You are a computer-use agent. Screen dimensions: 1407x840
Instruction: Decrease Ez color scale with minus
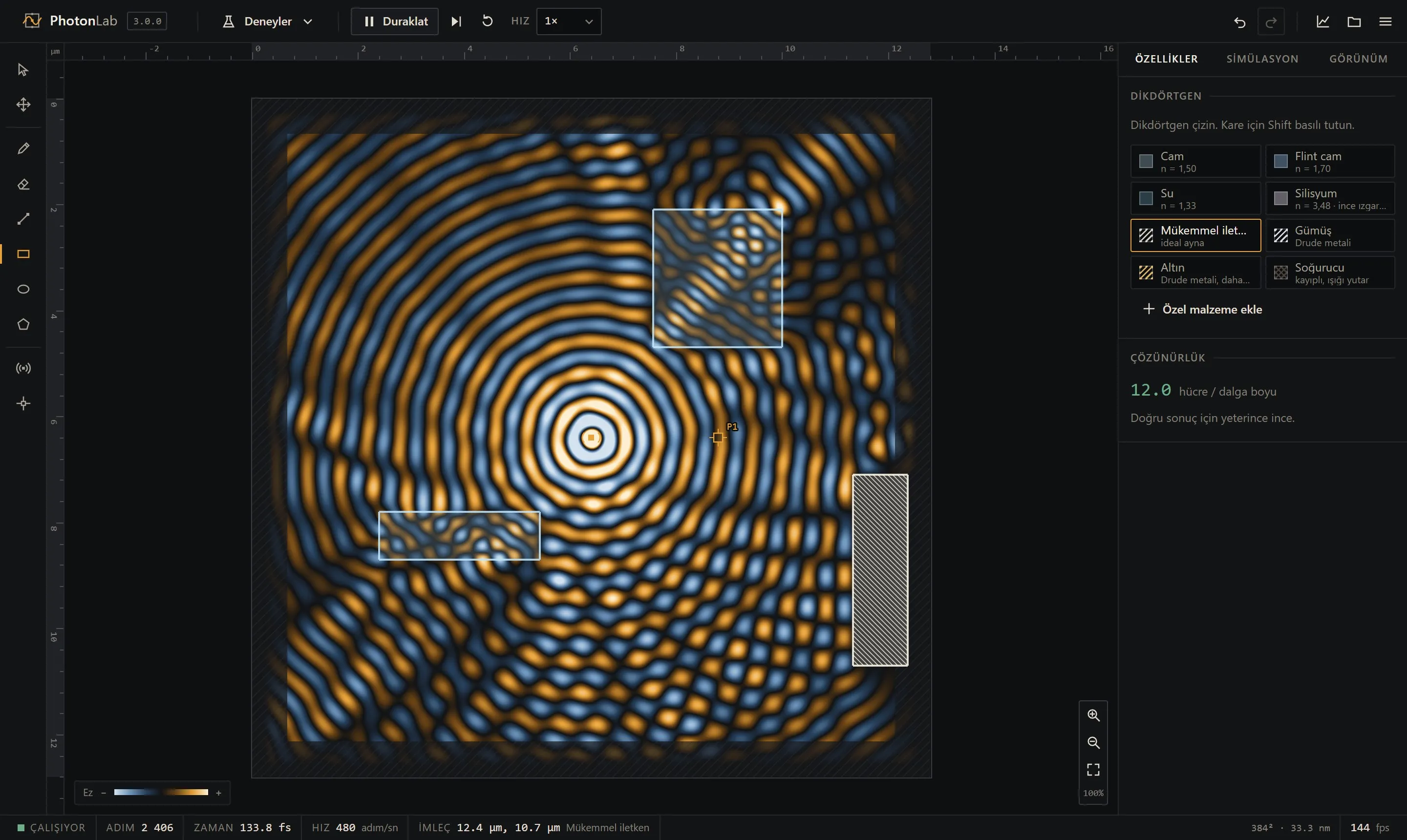(x=104, y=793)
